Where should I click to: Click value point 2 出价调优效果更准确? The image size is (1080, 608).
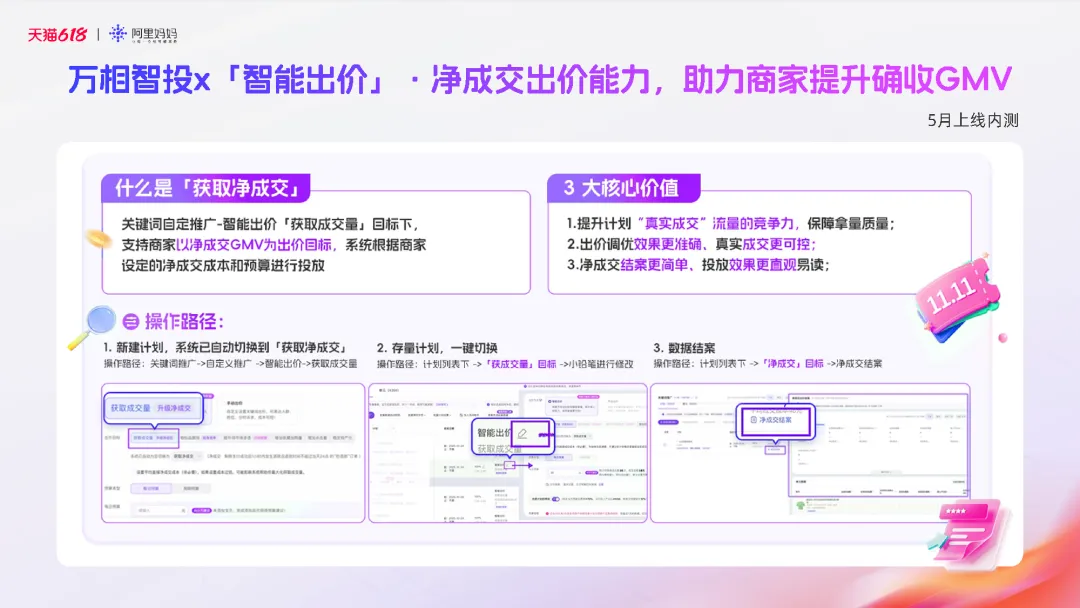point(691,244)
